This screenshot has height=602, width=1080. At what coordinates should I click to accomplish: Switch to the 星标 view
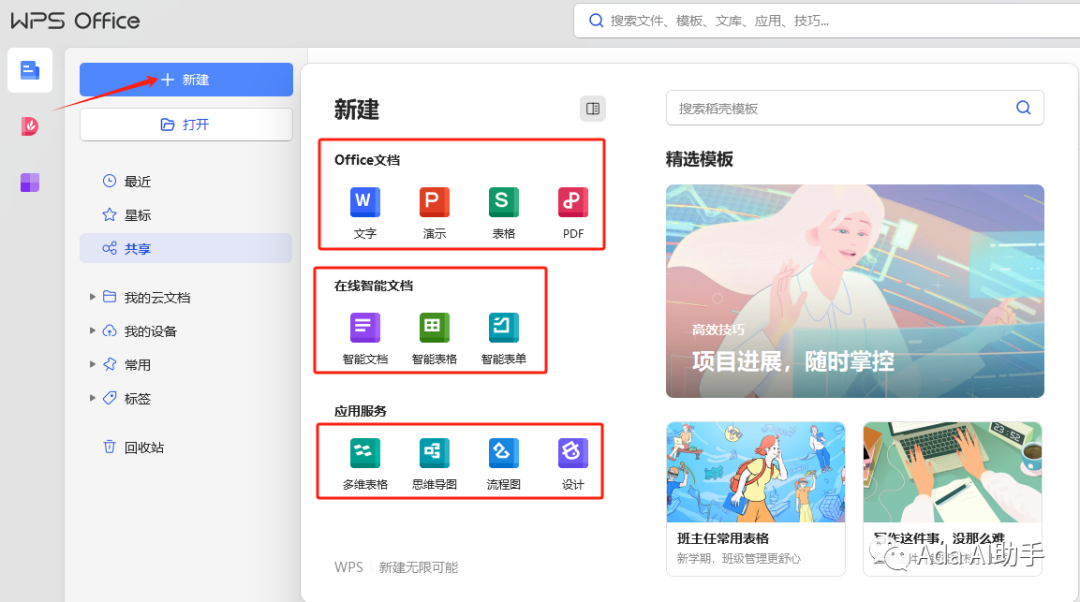(134, 214)
